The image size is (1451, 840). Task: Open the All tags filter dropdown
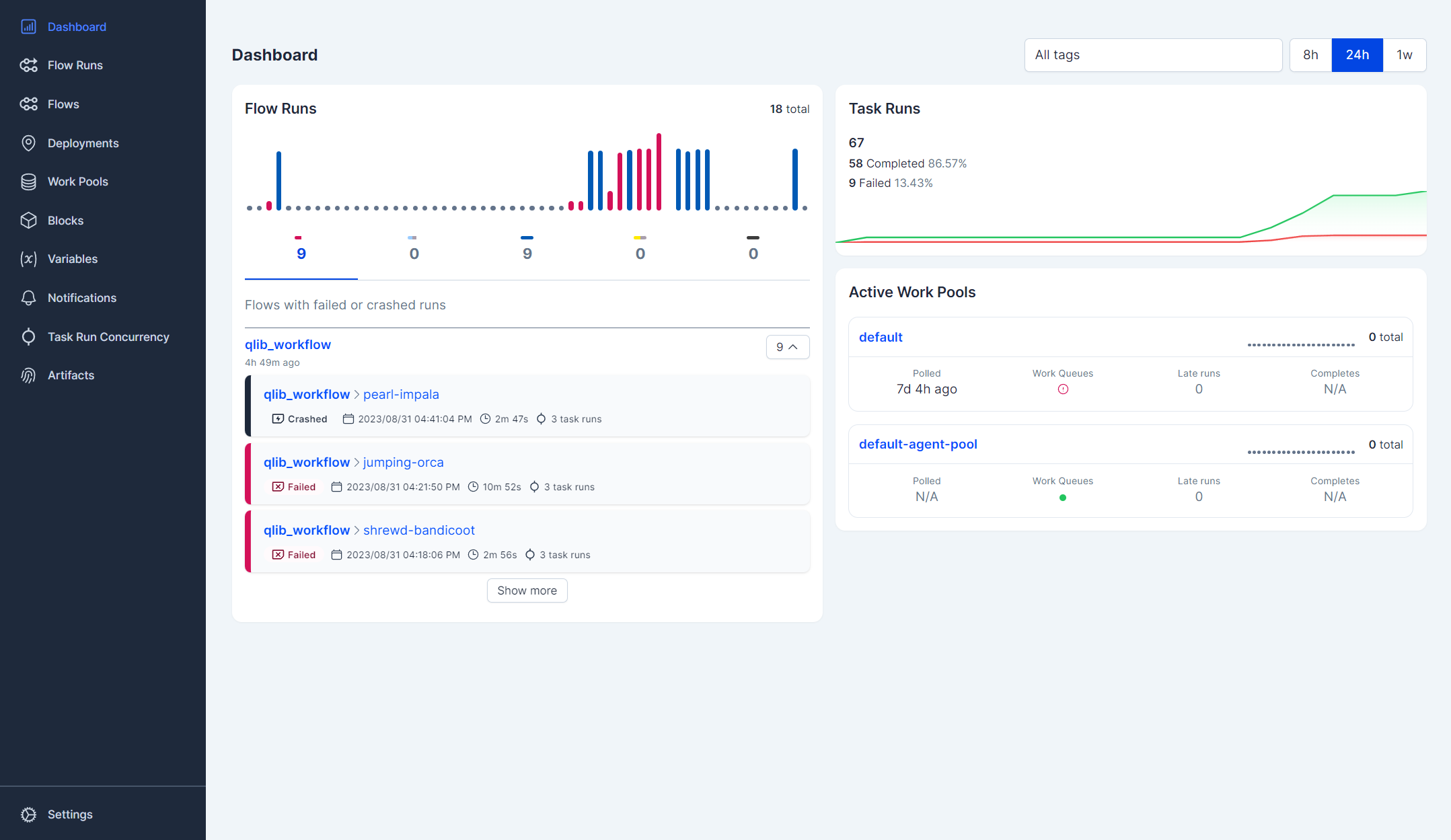click(1152, 54)
